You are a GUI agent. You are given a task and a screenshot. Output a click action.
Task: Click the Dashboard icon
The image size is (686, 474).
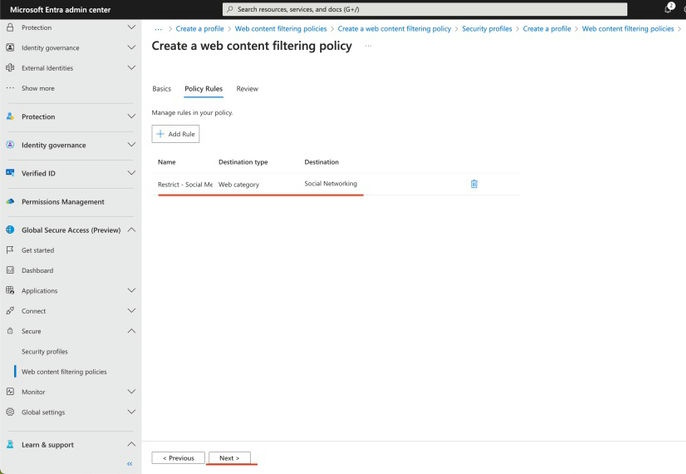pos(10,270)
